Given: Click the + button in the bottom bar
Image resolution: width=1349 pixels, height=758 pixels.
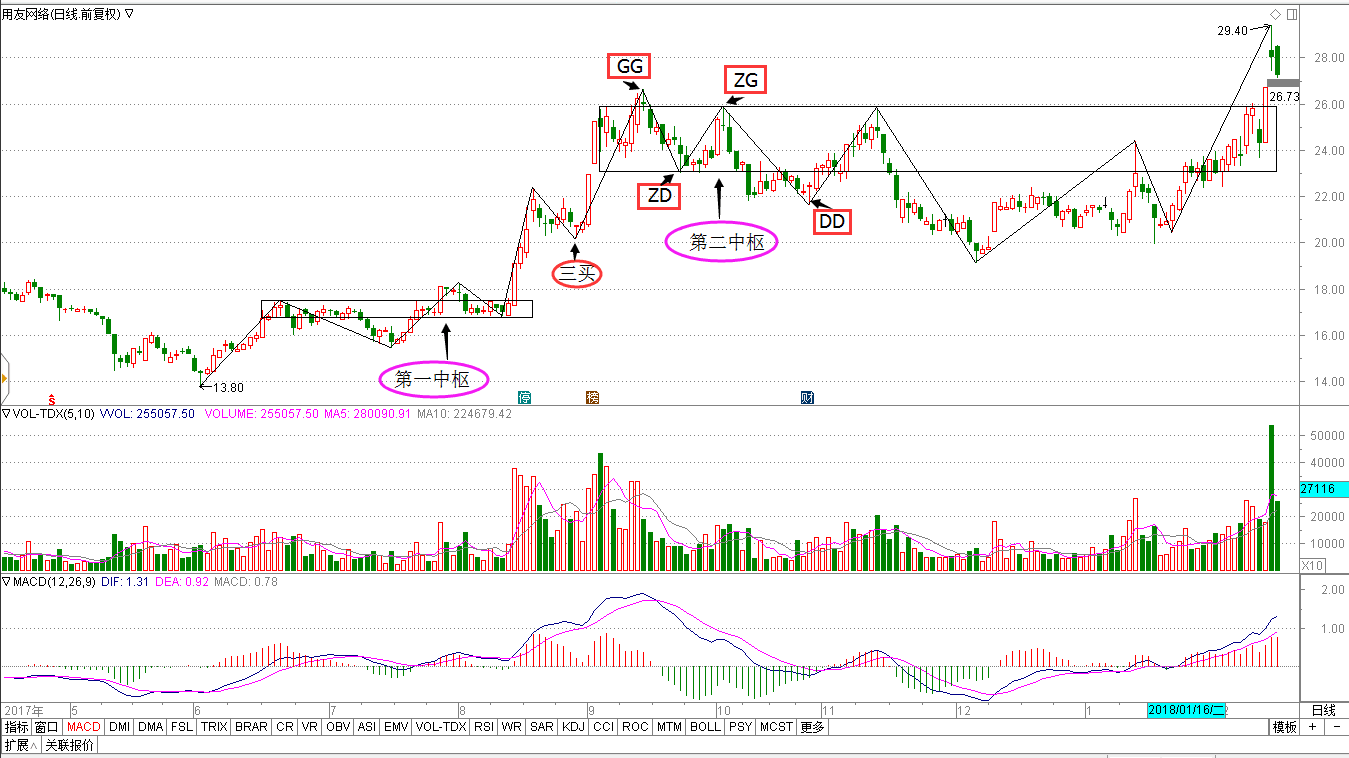Looking at the screenshot, I should [1312, 727].
